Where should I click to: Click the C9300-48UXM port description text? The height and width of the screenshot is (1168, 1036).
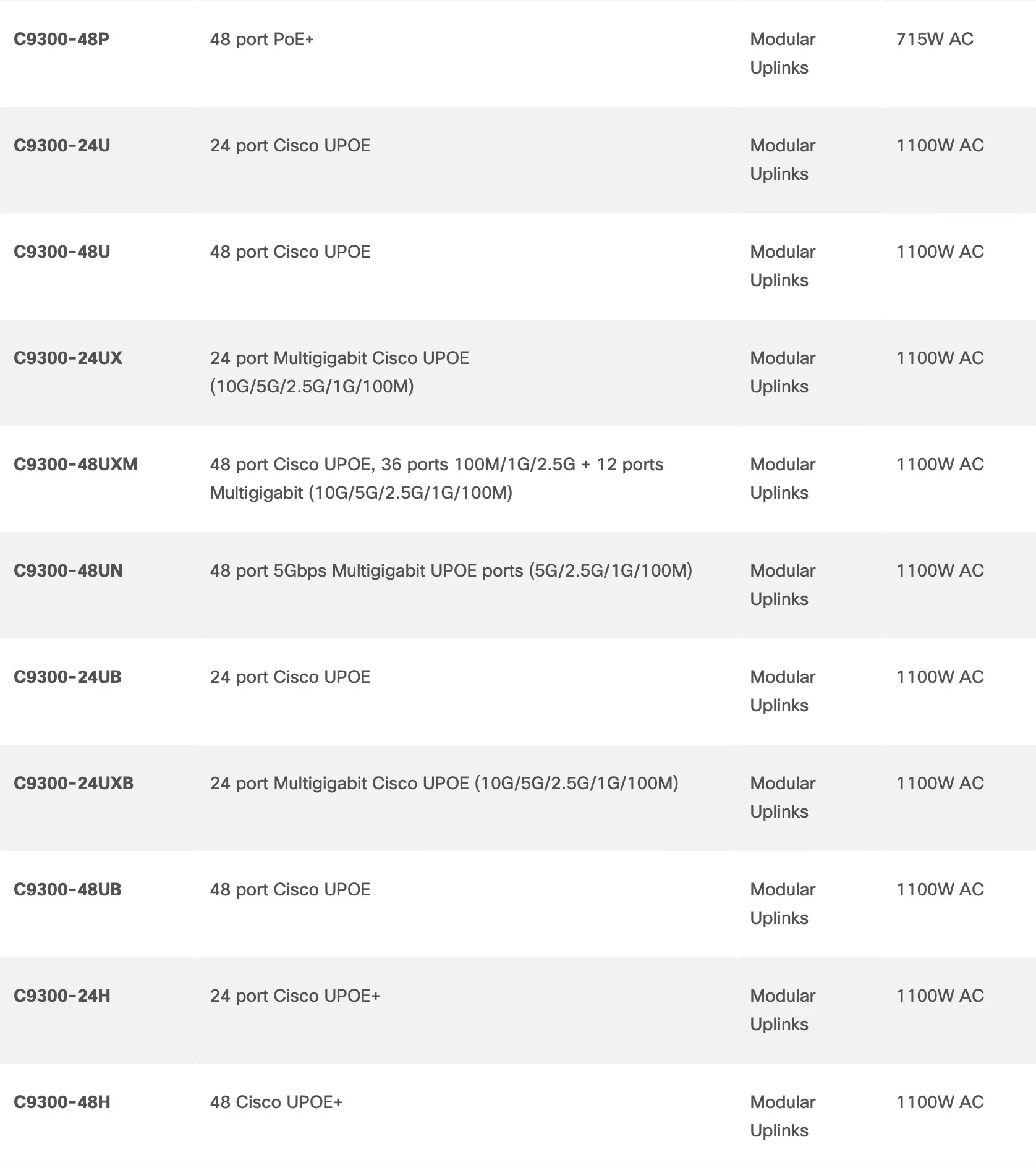click(436, 478)
